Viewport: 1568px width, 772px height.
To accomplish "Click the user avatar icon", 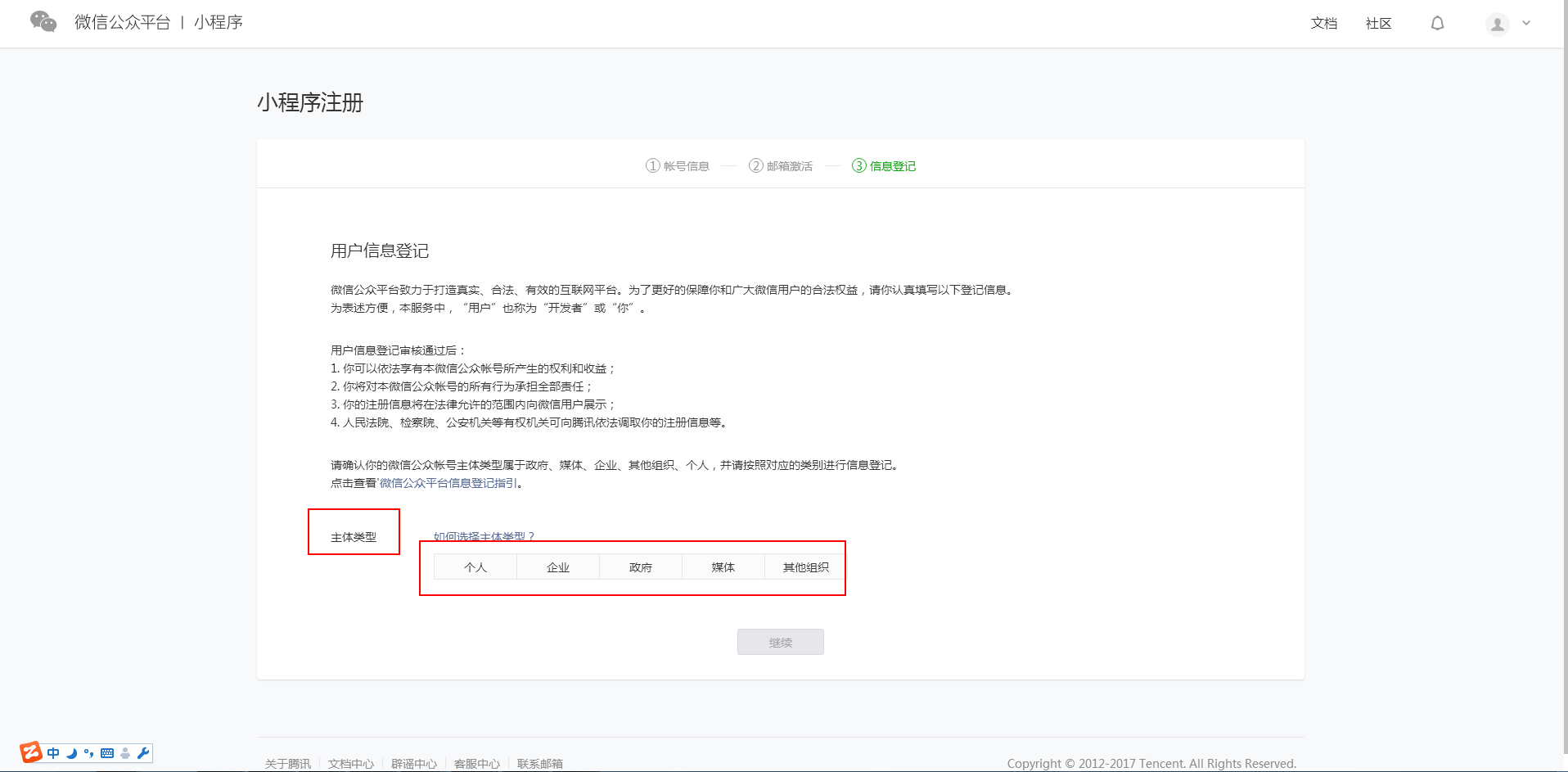I will tap(1497, 24).
